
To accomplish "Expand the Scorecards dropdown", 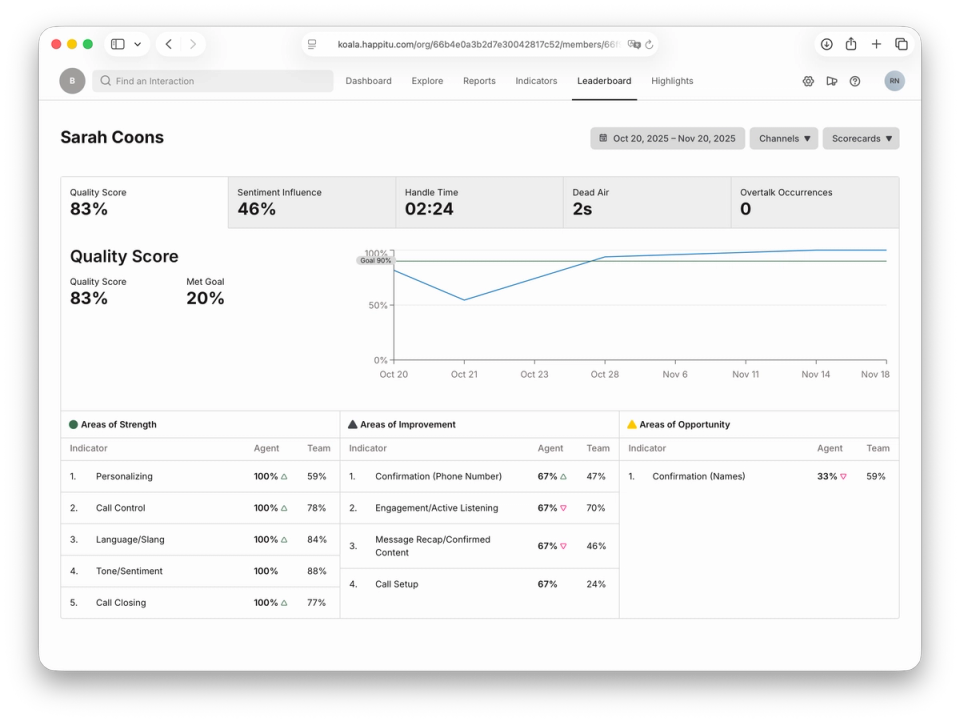I will pos(861,138).
